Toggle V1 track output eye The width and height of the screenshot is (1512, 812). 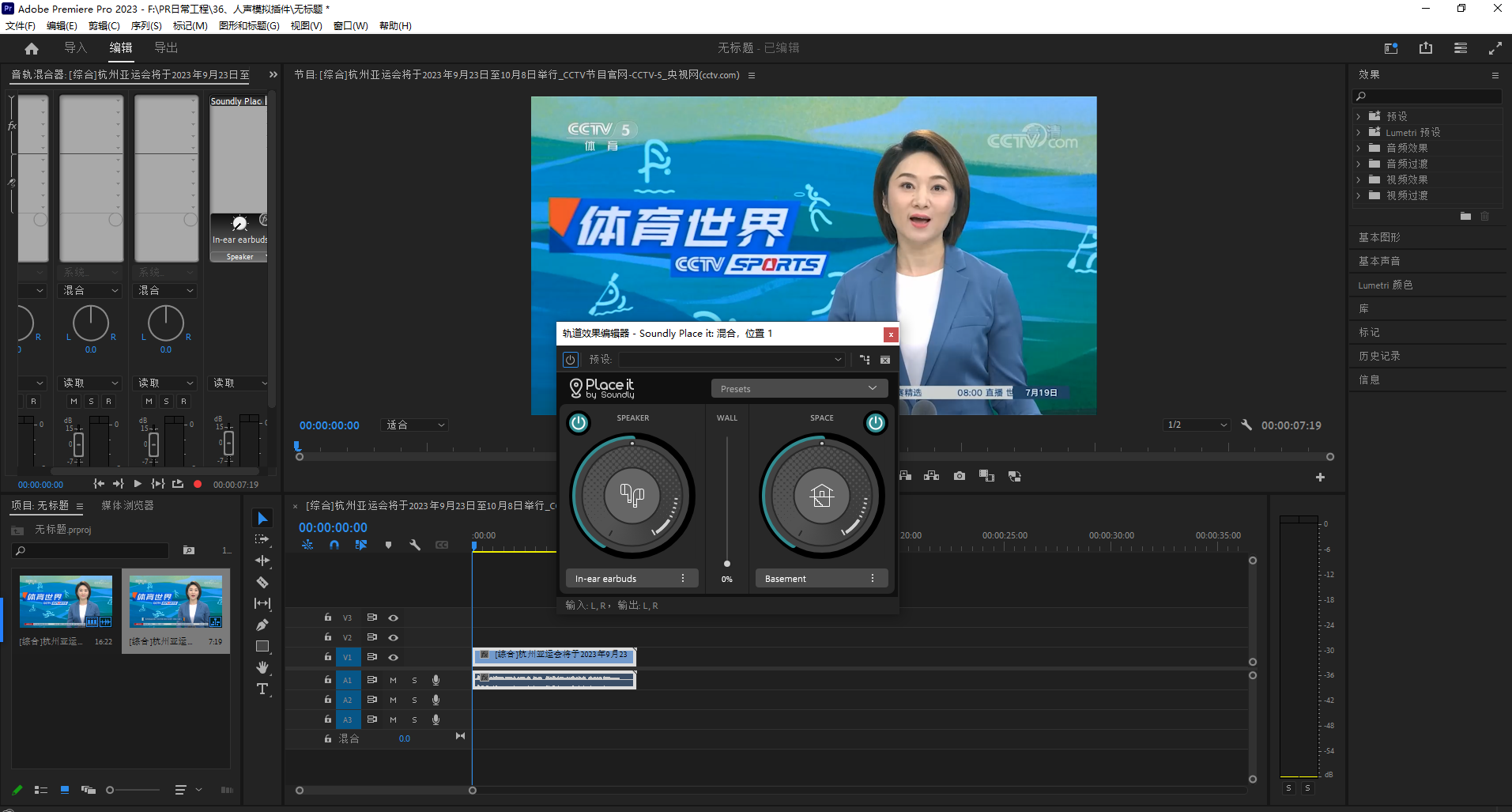coord(393,657)
